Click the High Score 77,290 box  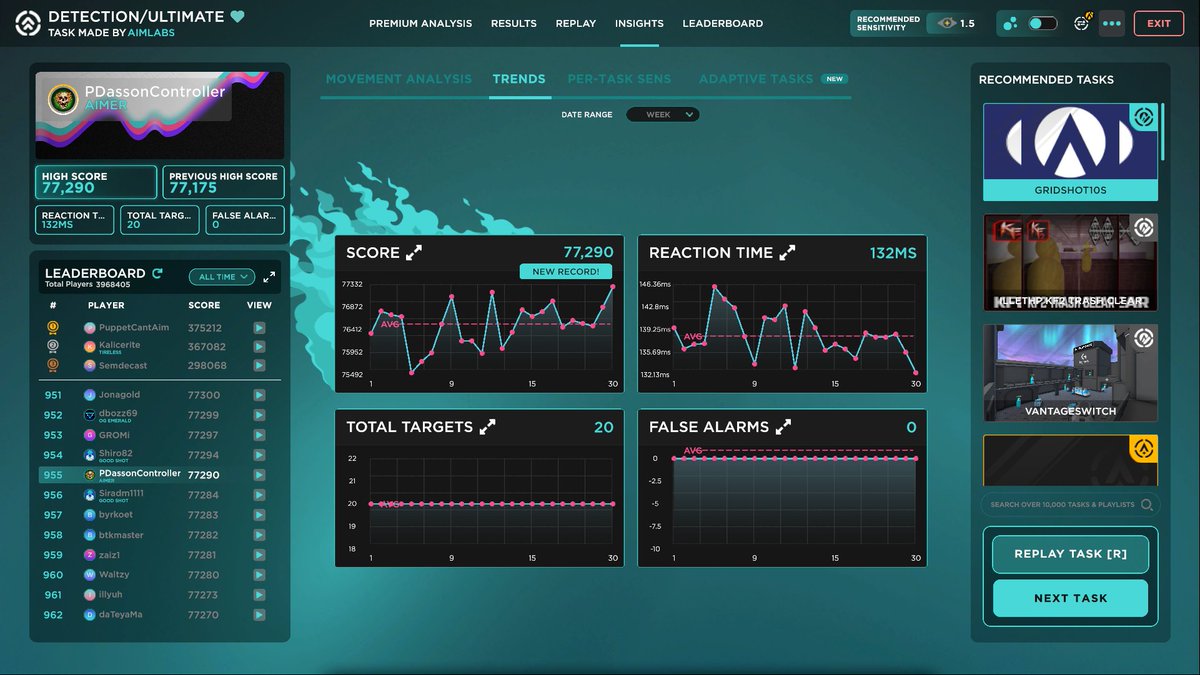[x=96, y=182]
